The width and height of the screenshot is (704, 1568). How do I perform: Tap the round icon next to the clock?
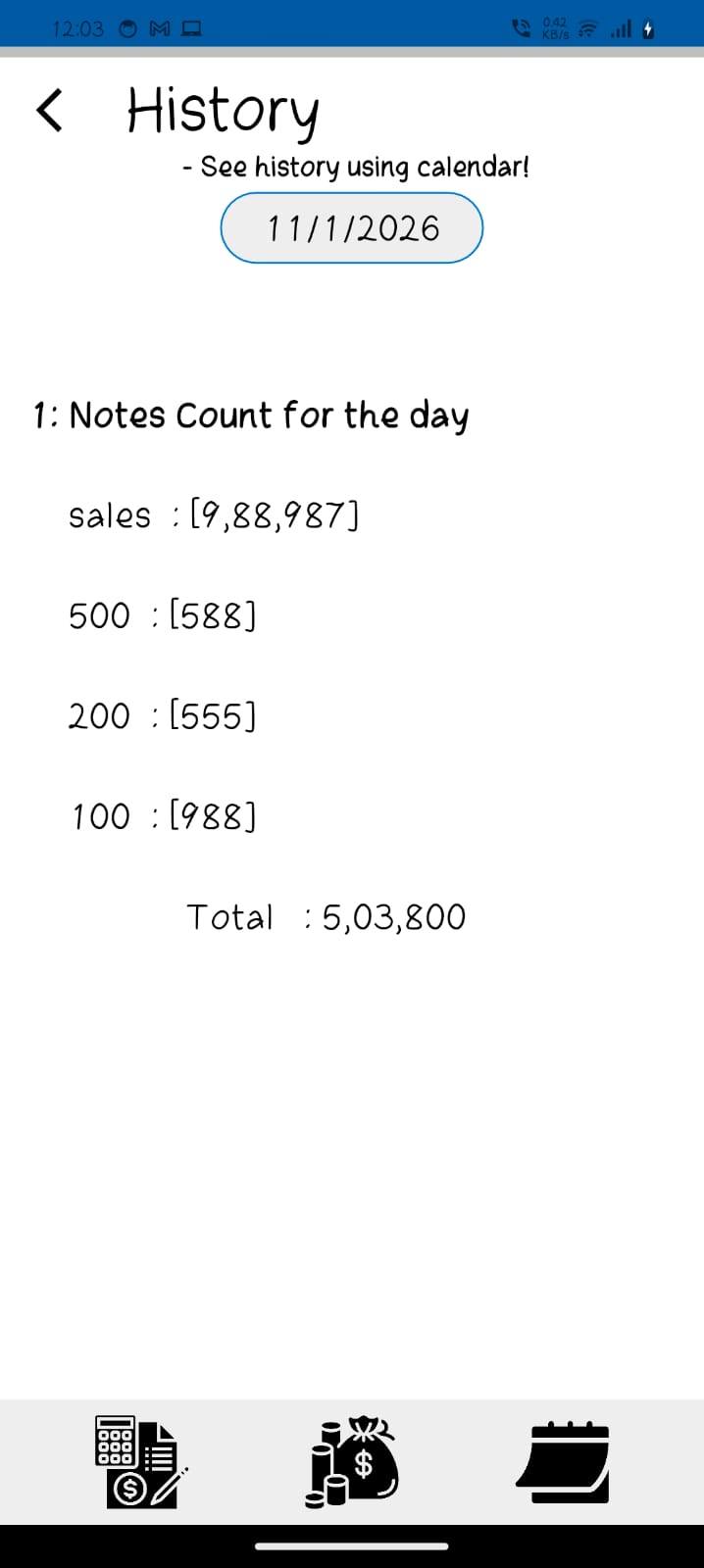128,29
